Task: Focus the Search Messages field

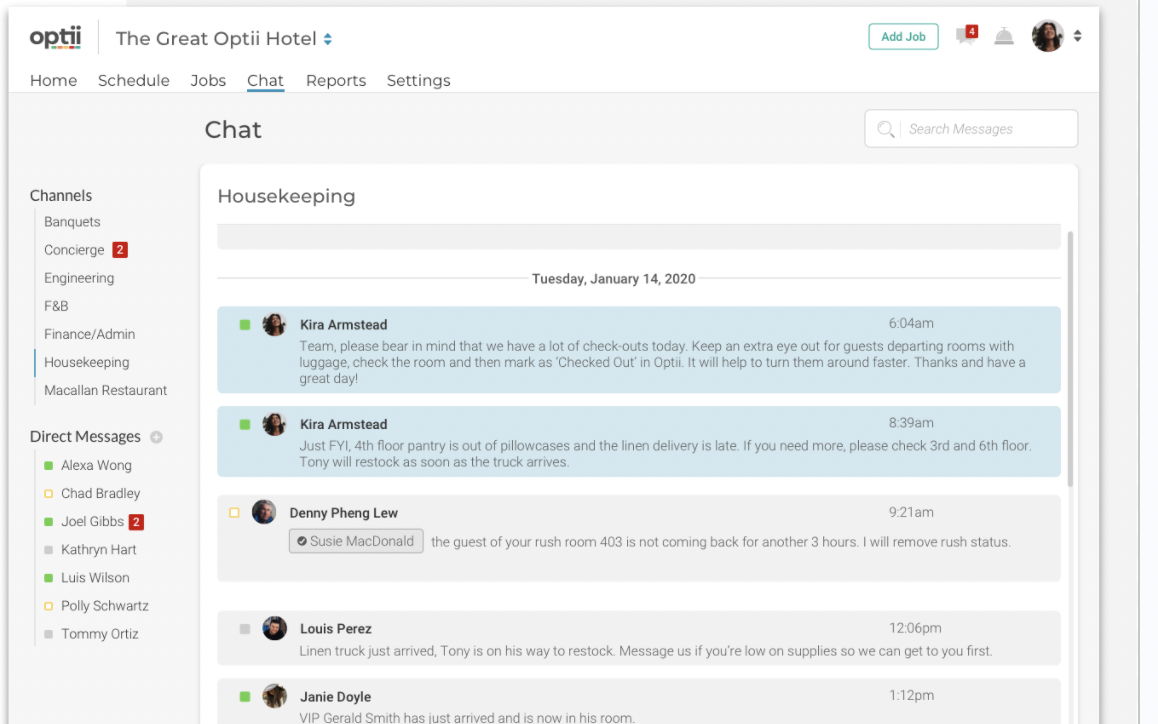Action: coord(985,129)
